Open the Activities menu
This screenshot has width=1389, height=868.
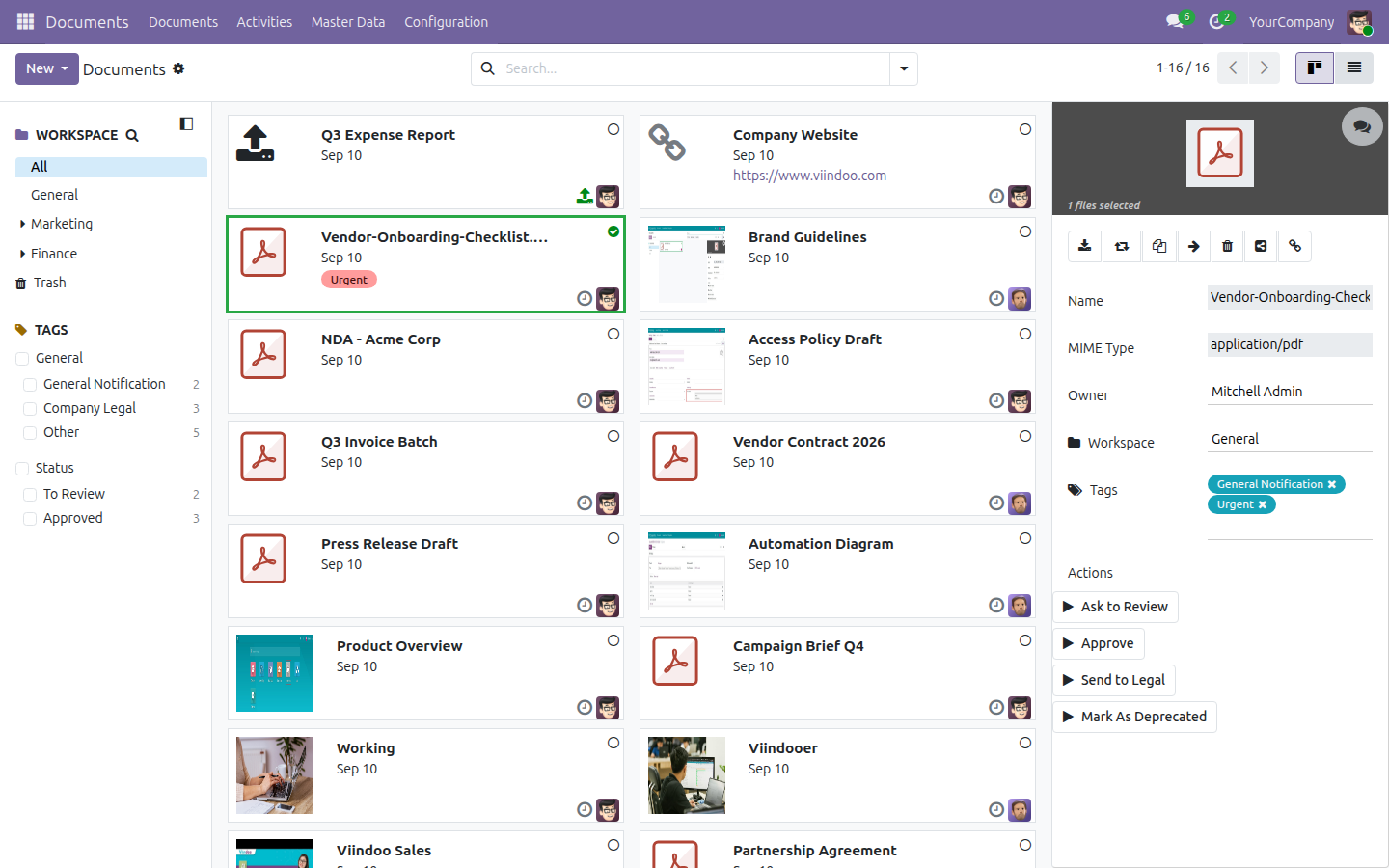(264, 22)
